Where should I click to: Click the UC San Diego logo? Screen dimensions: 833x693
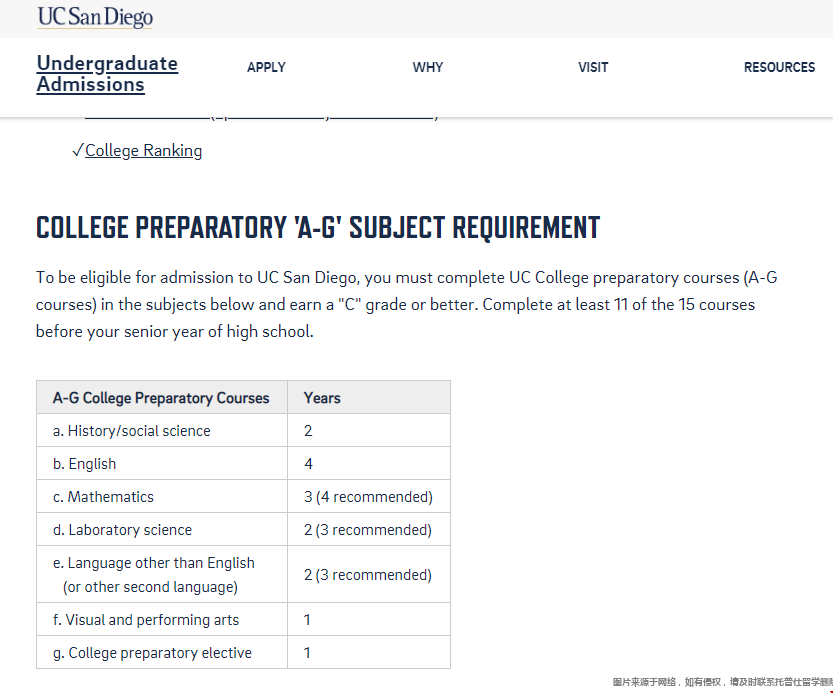coord(95,18)
